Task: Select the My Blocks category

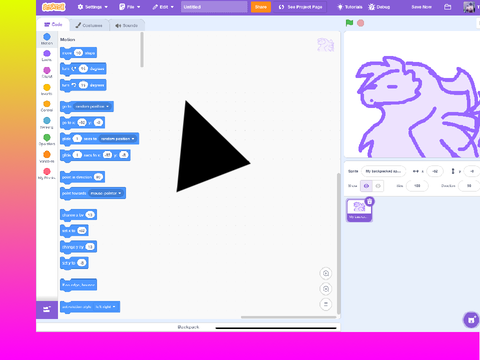Action: (47, 174)
